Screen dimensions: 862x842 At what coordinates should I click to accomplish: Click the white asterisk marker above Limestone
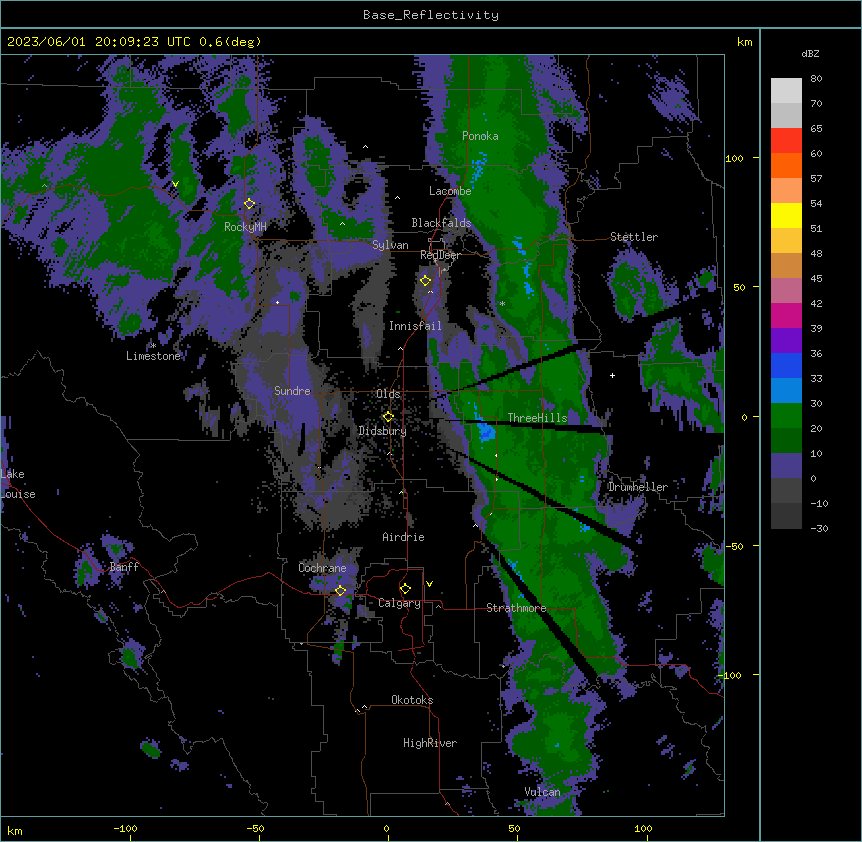[x=153, y=346]
